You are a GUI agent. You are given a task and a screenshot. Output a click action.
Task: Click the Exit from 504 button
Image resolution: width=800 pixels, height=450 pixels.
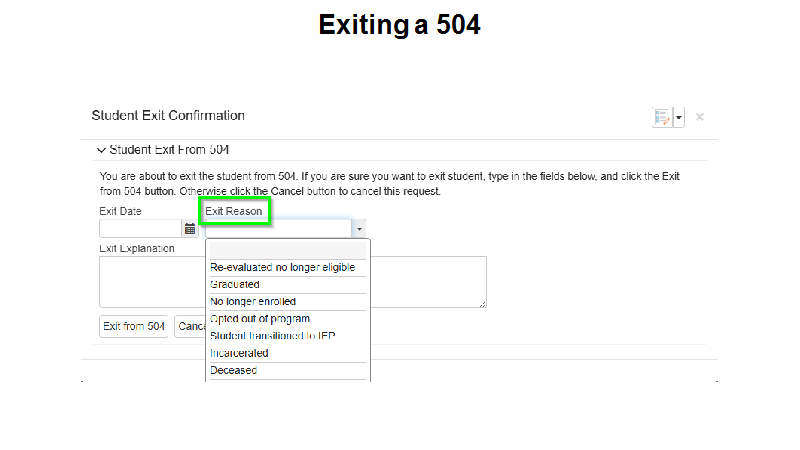click(x=134, y=327)
